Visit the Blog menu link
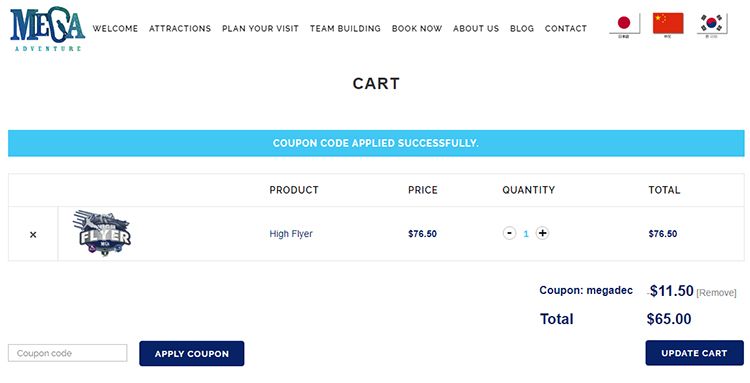 tap(522, 29)
